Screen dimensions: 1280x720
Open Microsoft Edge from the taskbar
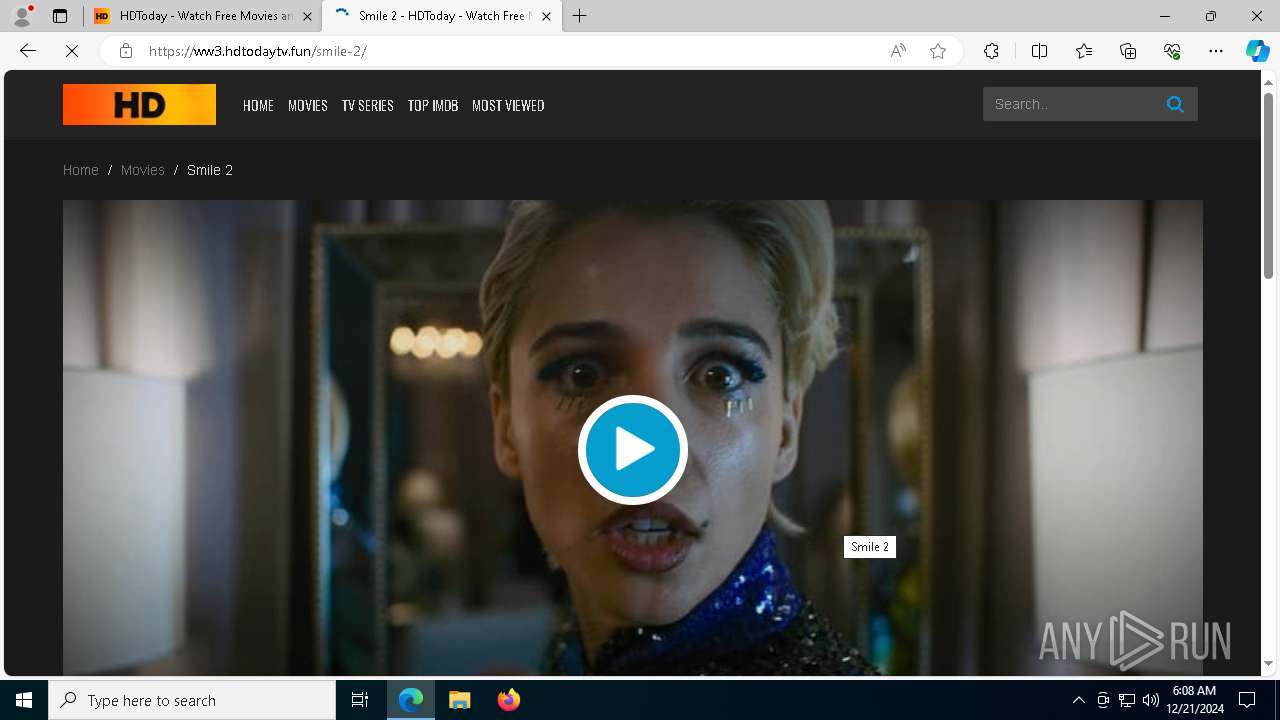click(x=411, y=700)
